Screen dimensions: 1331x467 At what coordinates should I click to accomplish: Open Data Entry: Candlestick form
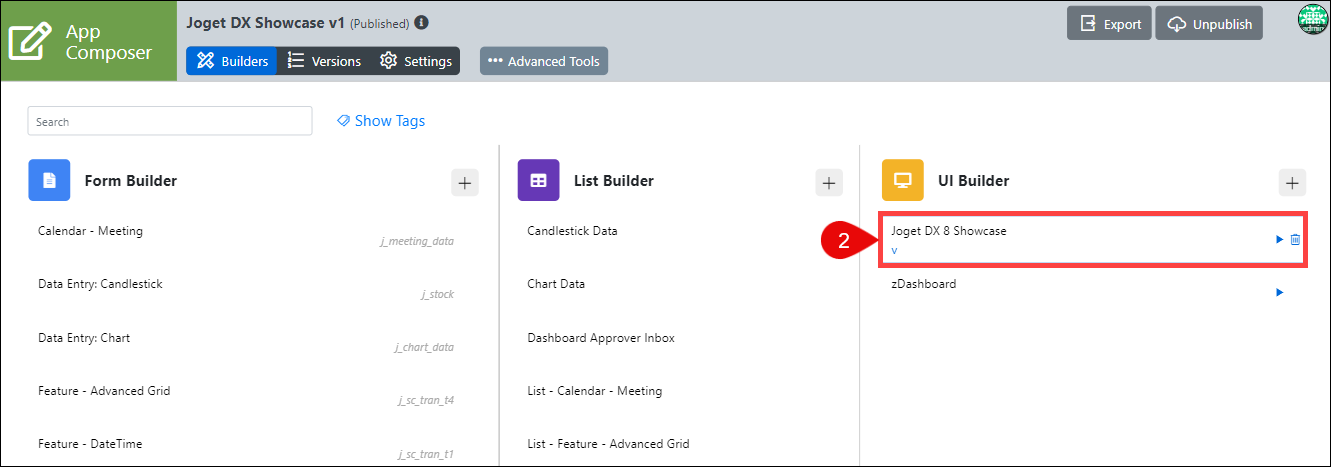tap(100, 284)
